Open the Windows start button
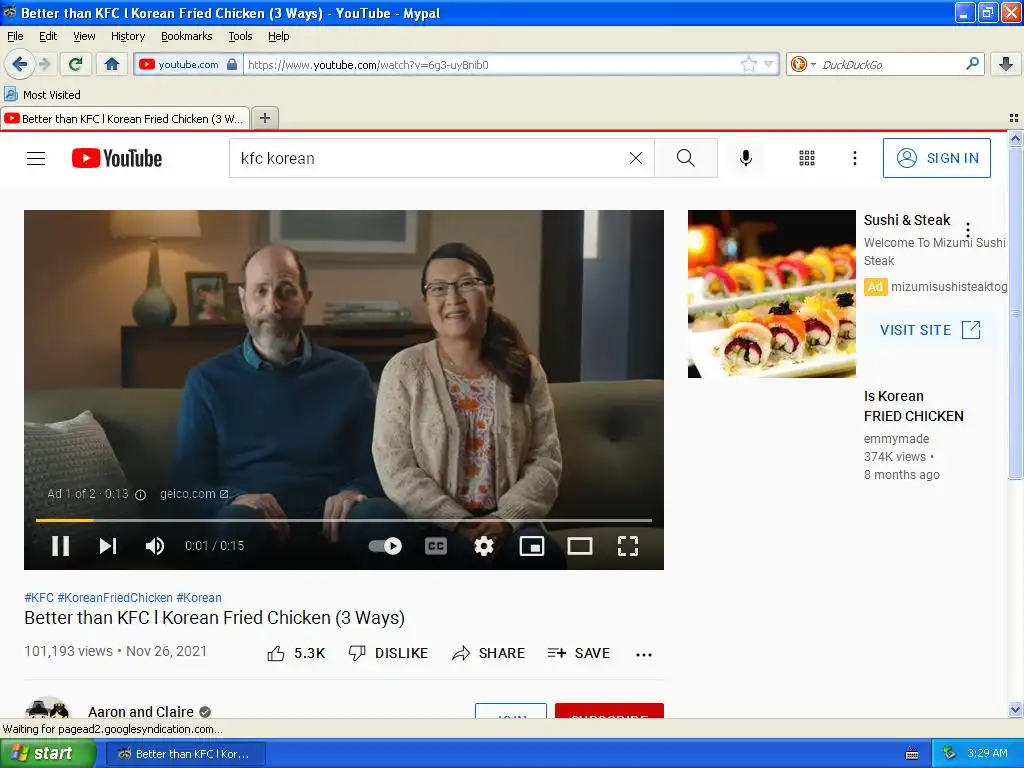 pyautogui.click(x=46, y=754)
